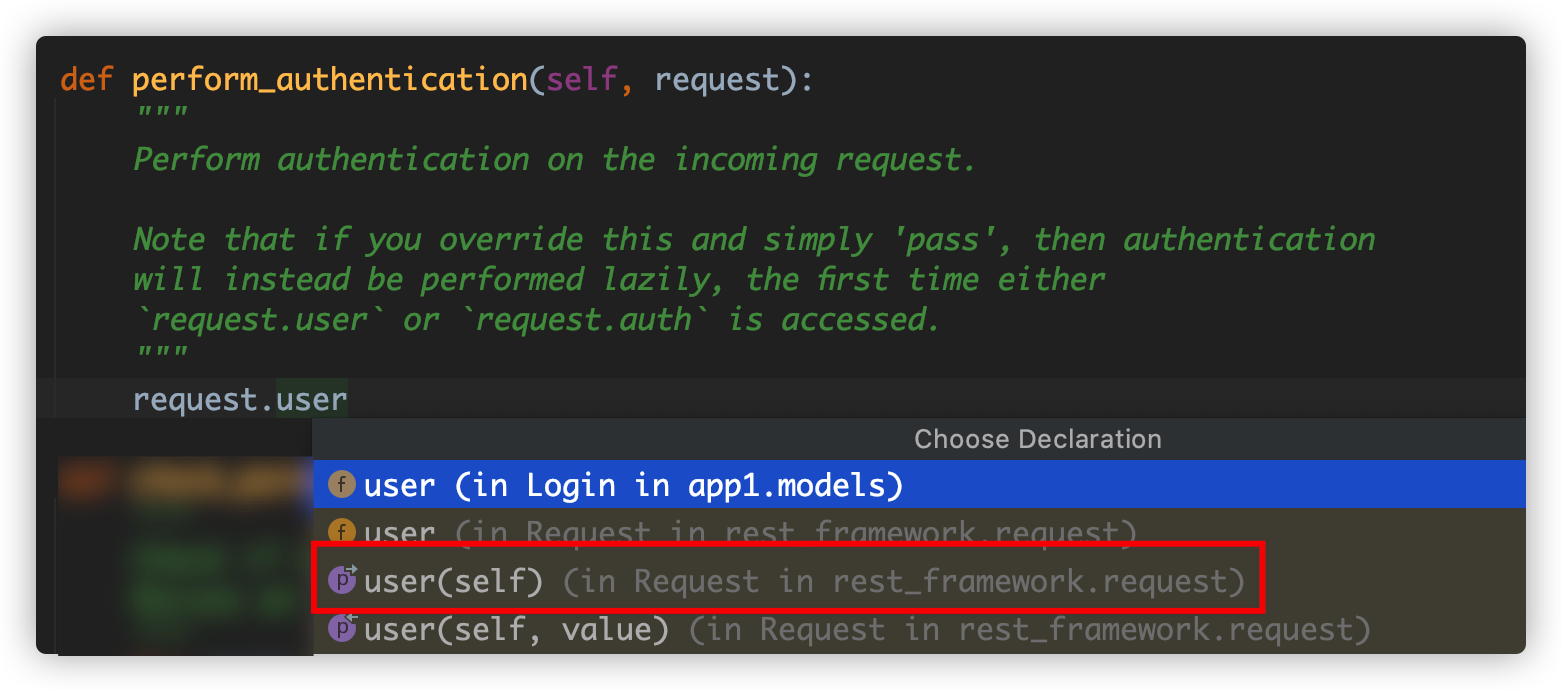
Task: Click "user" in the request.user statement
Action: (311, 400)
